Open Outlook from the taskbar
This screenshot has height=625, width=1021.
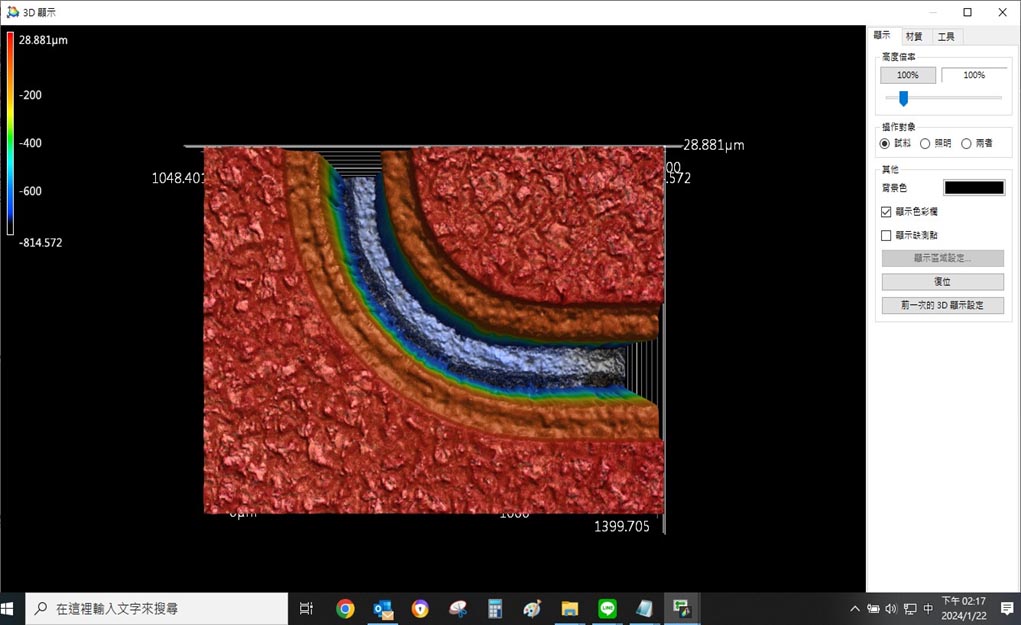point(382,608)
